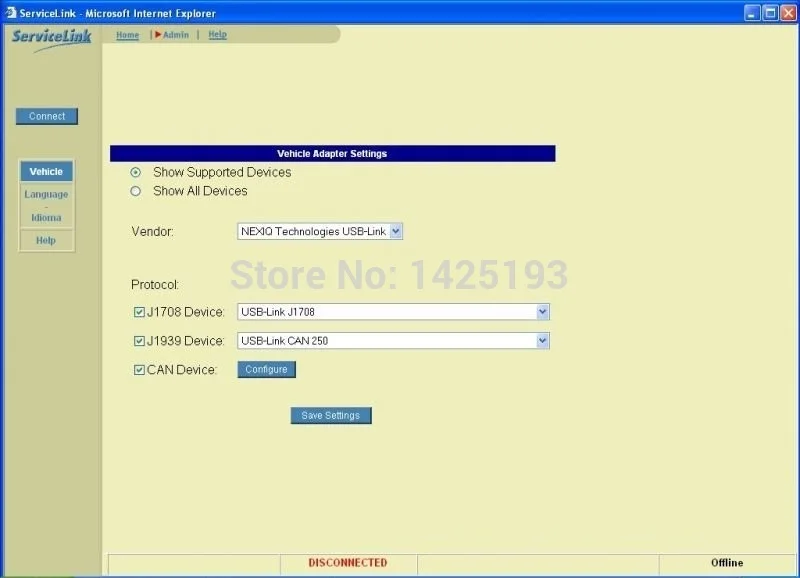Select the Vehicle sidebar tab
The height and width of the screenshot is (578, 800).
pos(46,171)
